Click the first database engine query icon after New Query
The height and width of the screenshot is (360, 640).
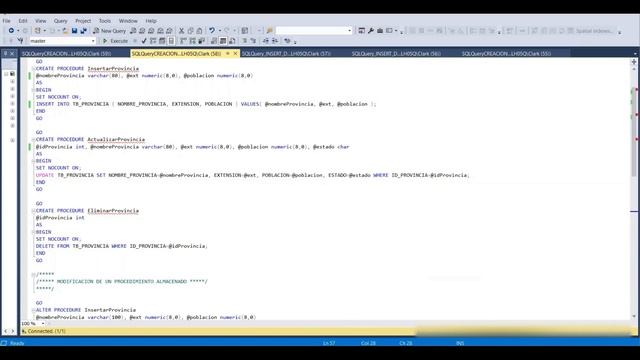[133, 31]
